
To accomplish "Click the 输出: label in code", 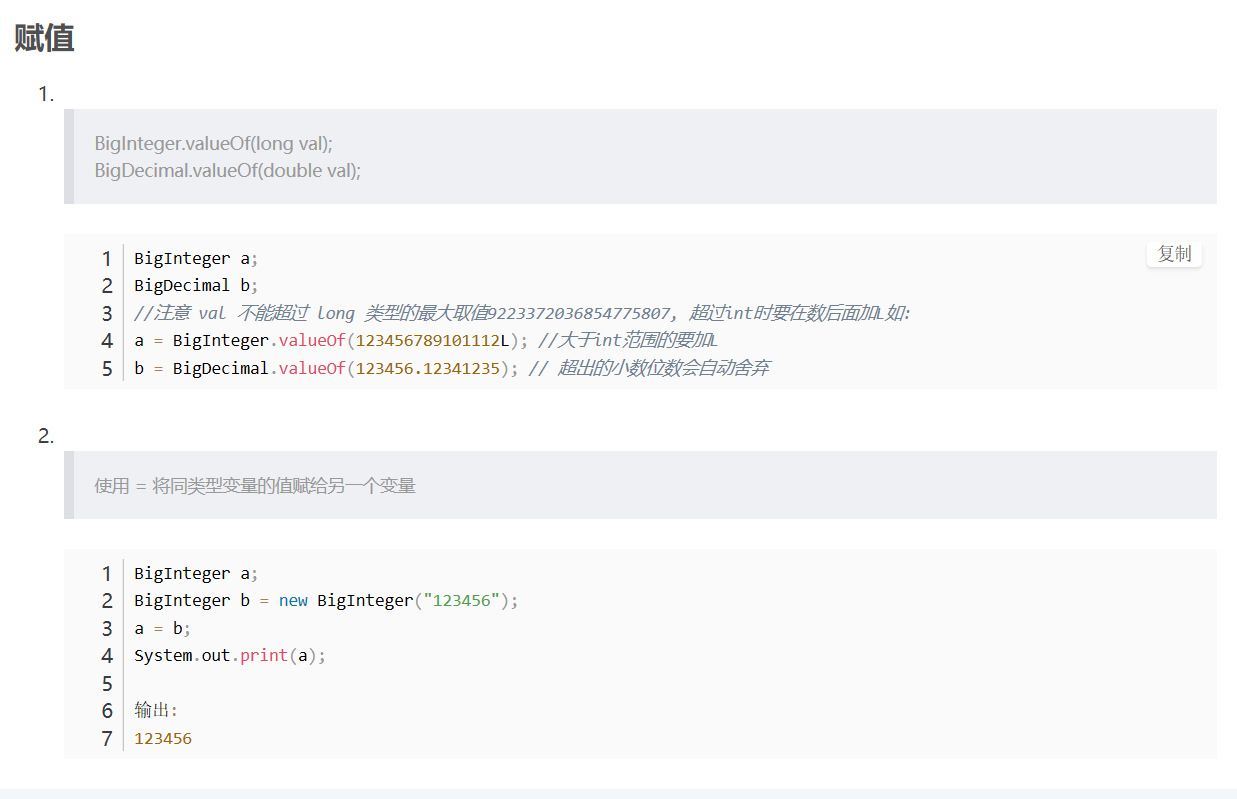I will pyautogui.click(x=156, y=711).
